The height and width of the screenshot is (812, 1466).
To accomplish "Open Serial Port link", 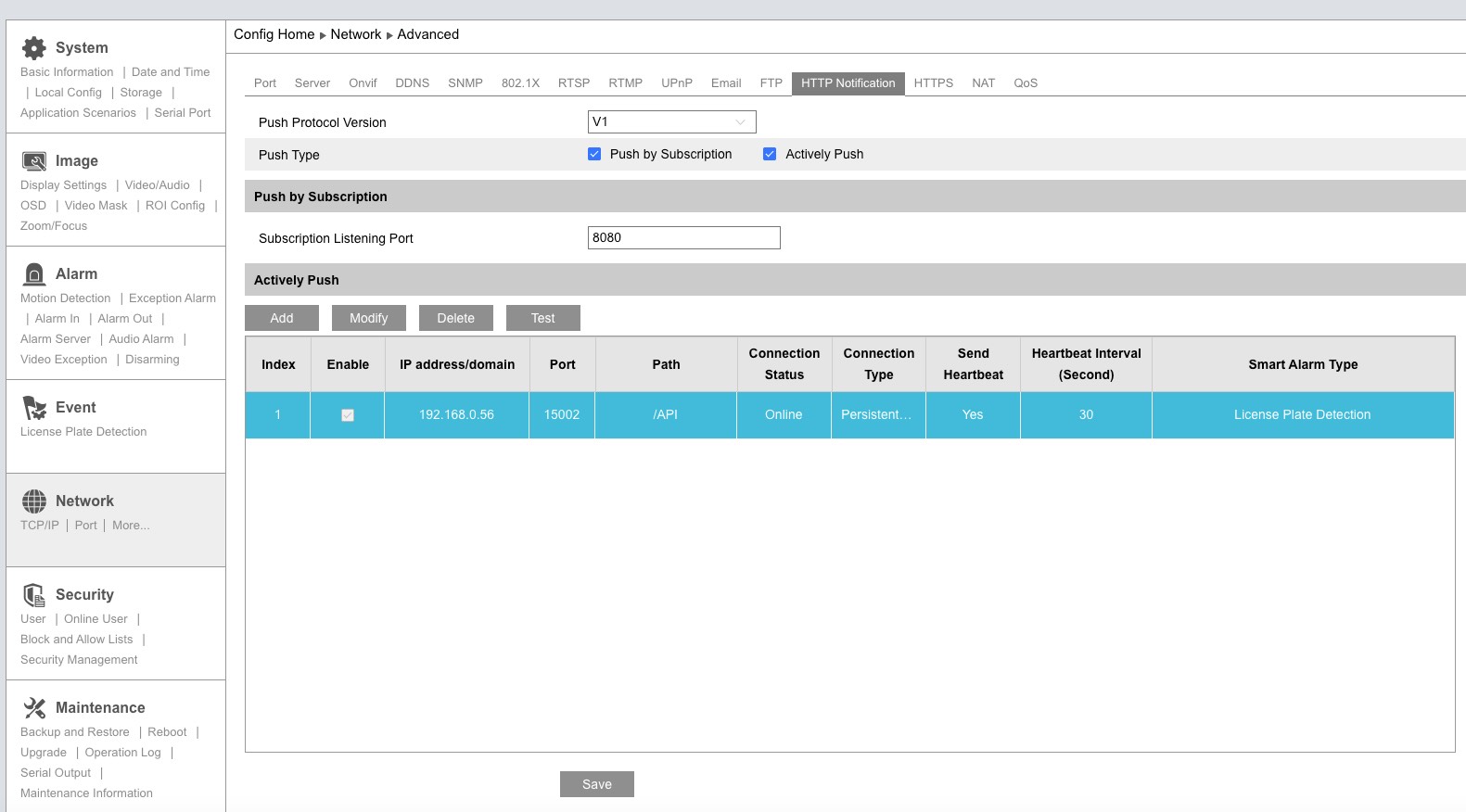I will [x=183, y=112].
